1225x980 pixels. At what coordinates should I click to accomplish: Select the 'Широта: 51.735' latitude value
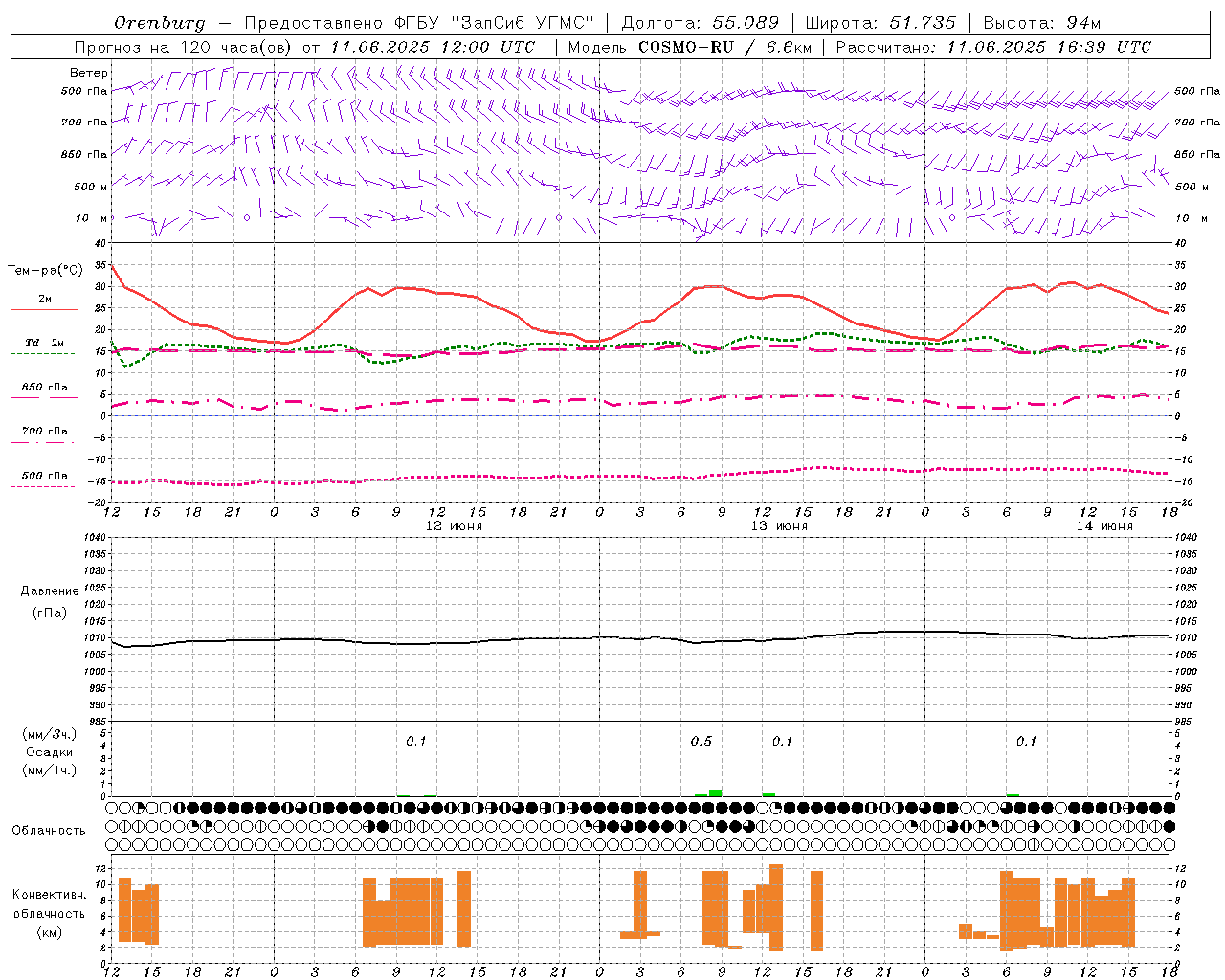tap(880, 23)
